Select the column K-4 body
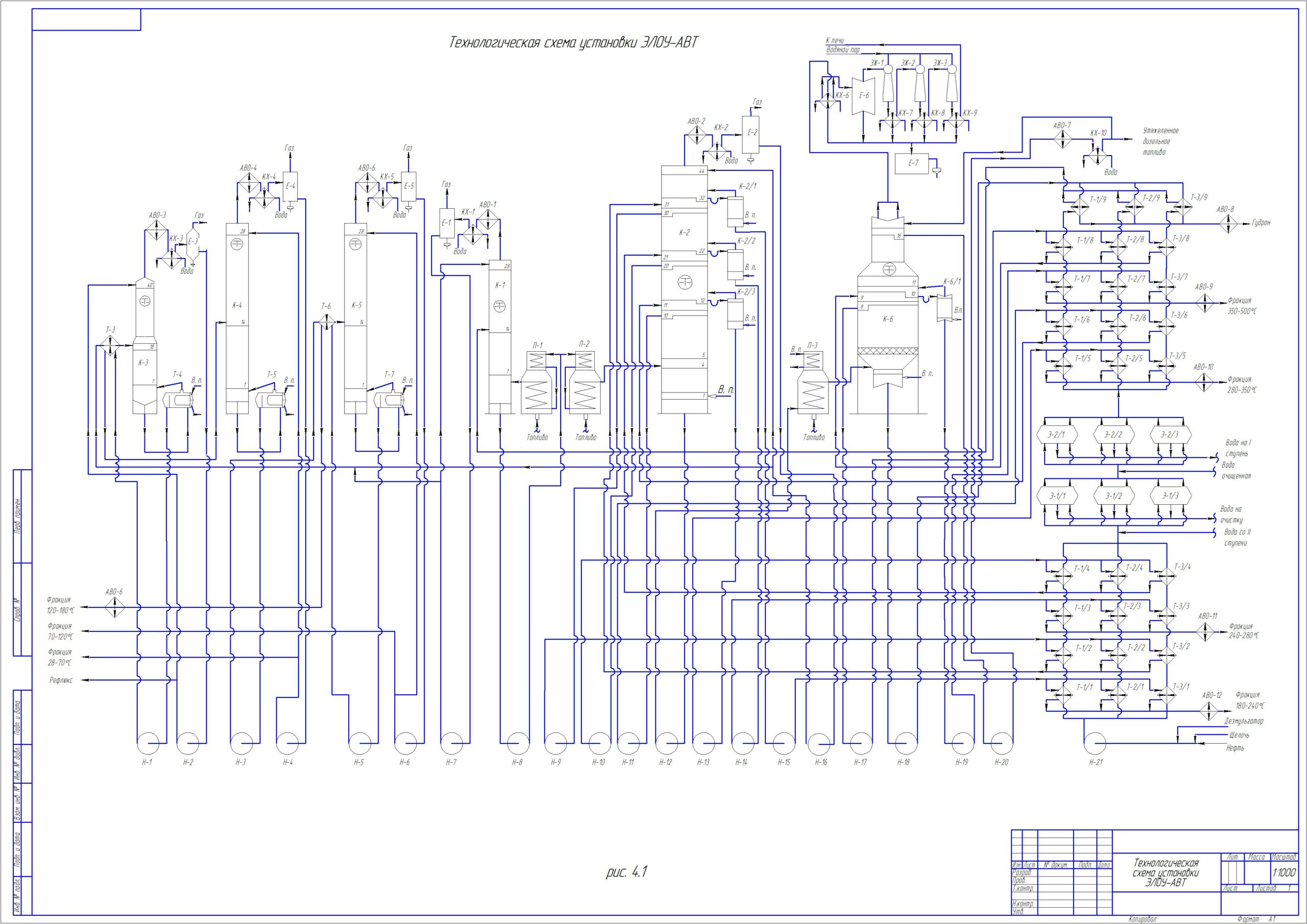The width and height of the screenshot is (1307, 924). (x=237, y=318)
